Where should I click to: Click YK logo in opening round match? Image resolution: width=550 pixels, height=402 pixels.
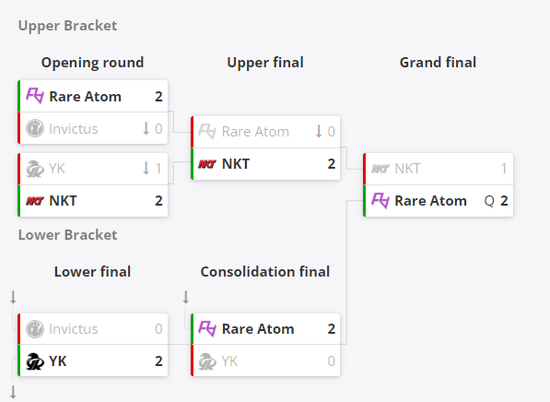35,169
